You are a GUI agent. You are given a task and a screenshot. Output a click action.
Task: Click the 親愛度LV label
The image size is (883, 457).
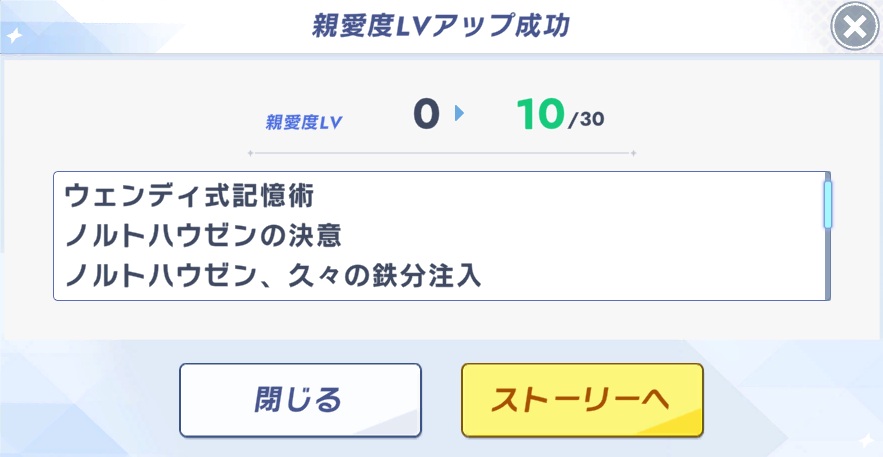[304, 123]
